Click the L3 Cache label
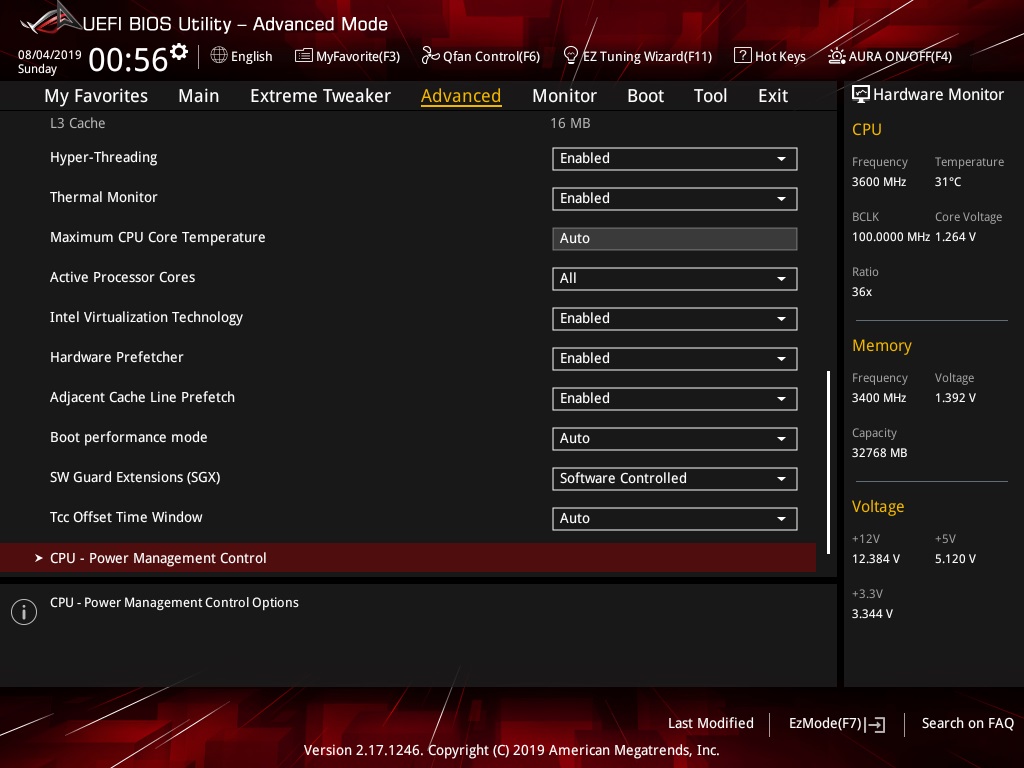This screenshot has height=768, width=1024. pyautogui.click(x=78, y=123)
